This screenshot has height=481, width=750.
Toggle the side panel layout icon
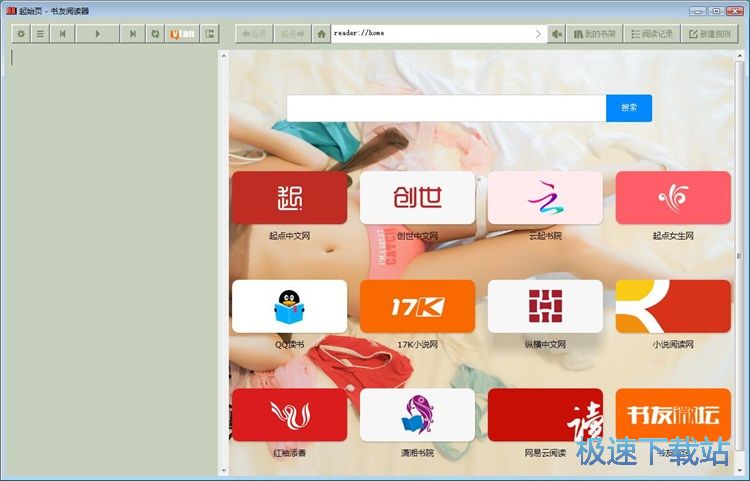coord(210,34)
